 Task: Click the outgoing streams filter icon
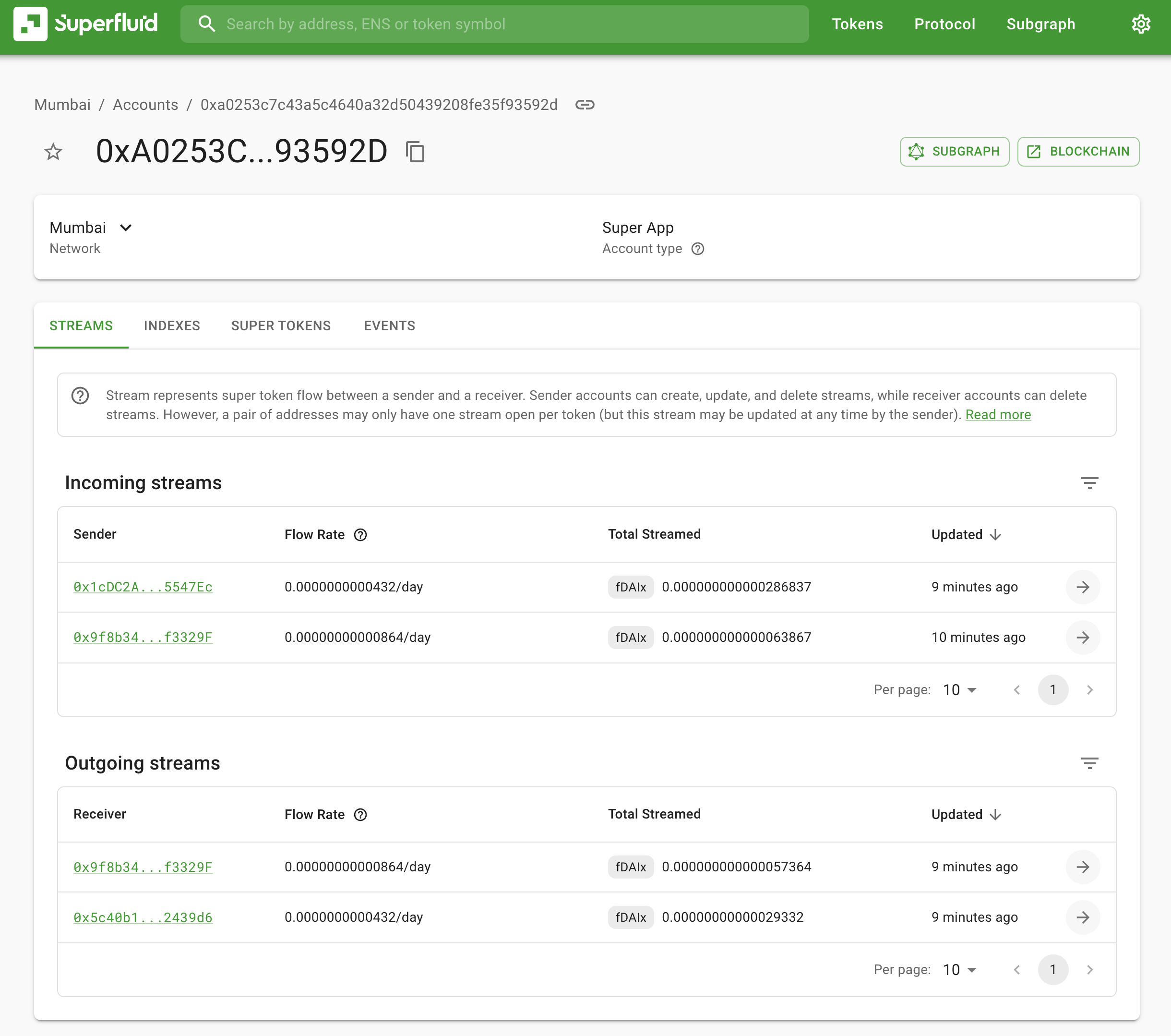[1090, 763]
